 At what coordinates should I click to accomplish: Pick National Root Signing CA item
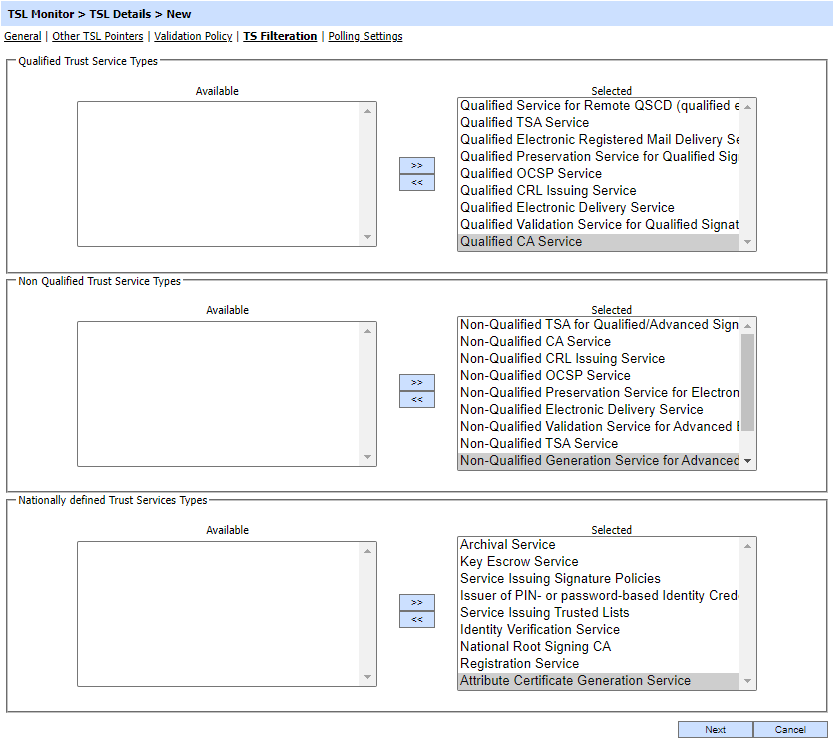click(535, 646)
